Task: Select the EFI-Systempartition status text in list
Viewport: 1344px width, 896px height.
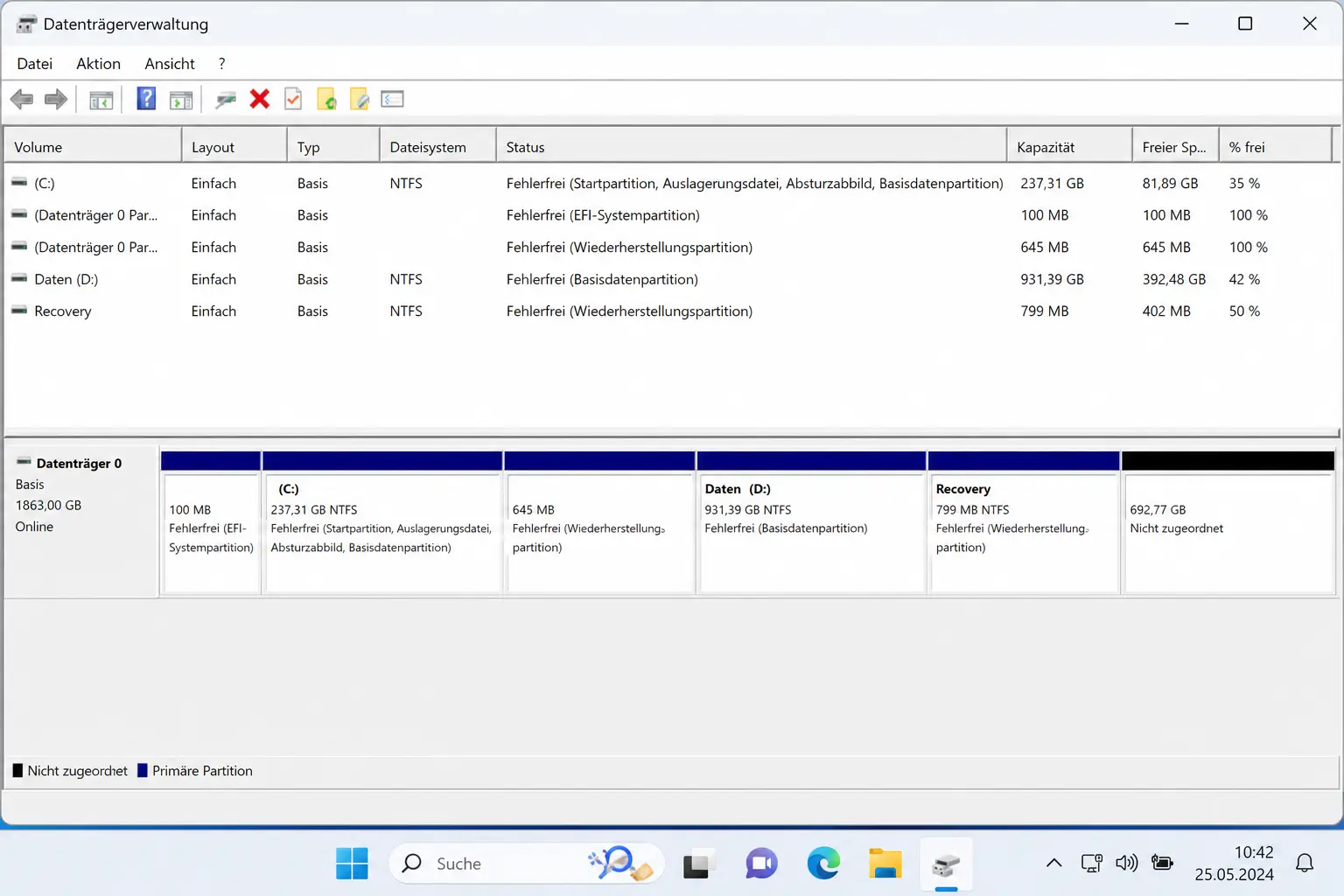Action: pyautogui.click(x=603, y=215)
